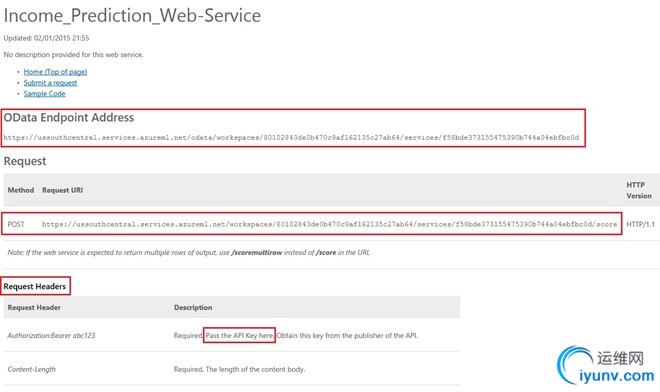Click the HTTP/1.1 version cell
This screenshot has height=392, width=660.
pyautogui.click(x=640, y=224)
